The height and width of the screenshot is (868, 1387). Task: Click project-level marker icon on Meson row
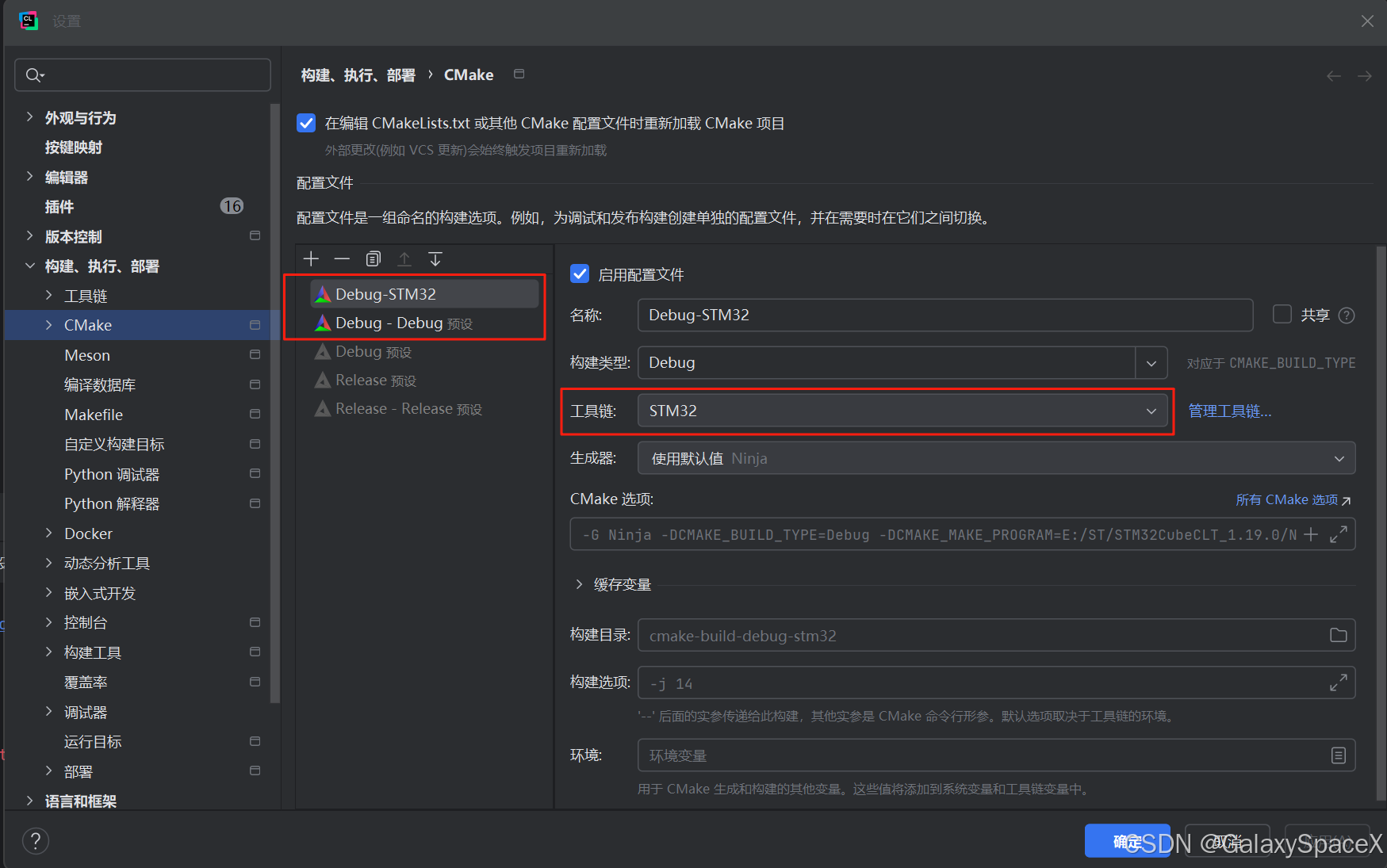coord(255,354)
